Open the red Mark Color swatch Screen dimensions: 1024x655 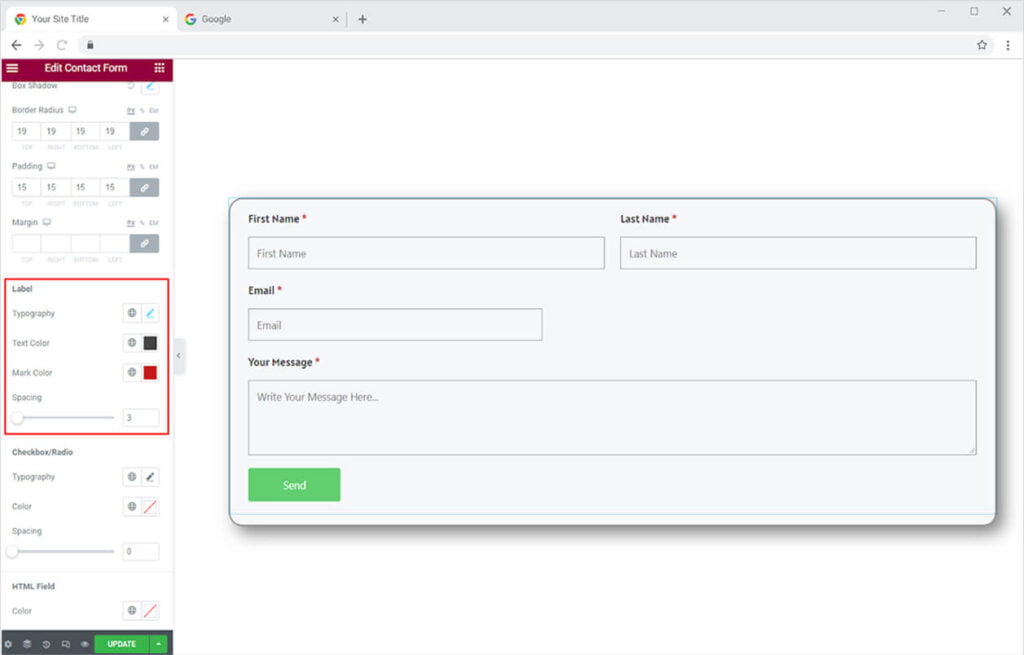point(150,373)
